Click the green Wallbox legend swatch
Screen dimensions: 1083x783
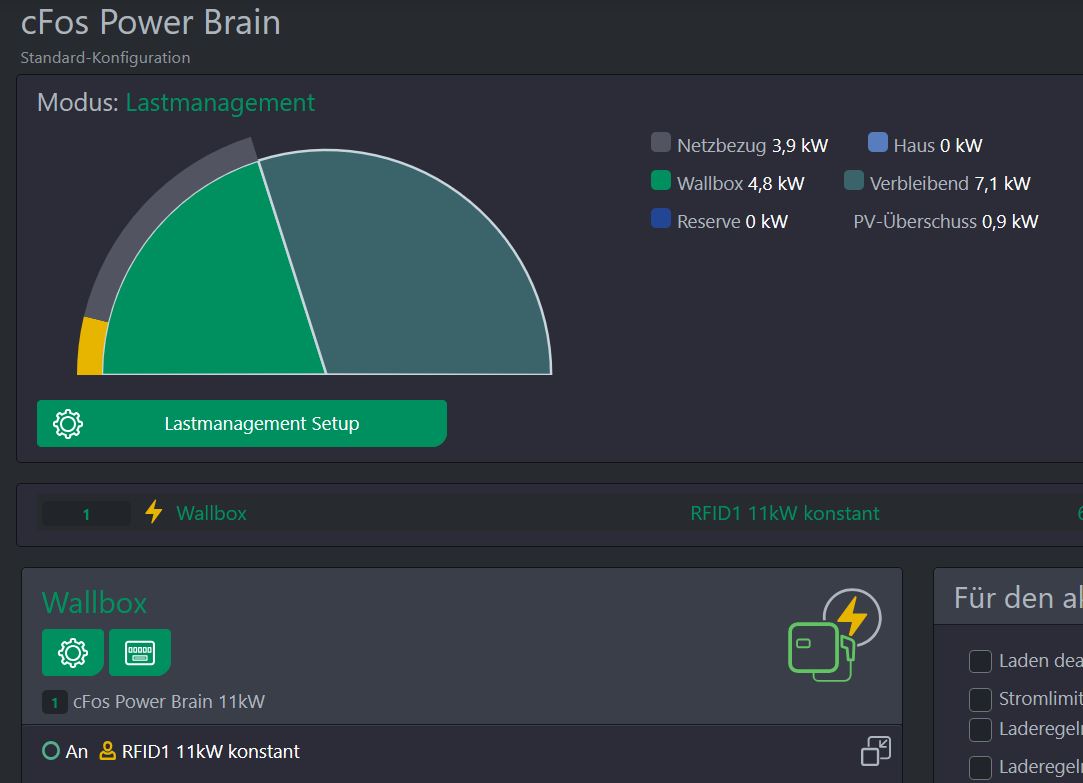coord(661,180)
